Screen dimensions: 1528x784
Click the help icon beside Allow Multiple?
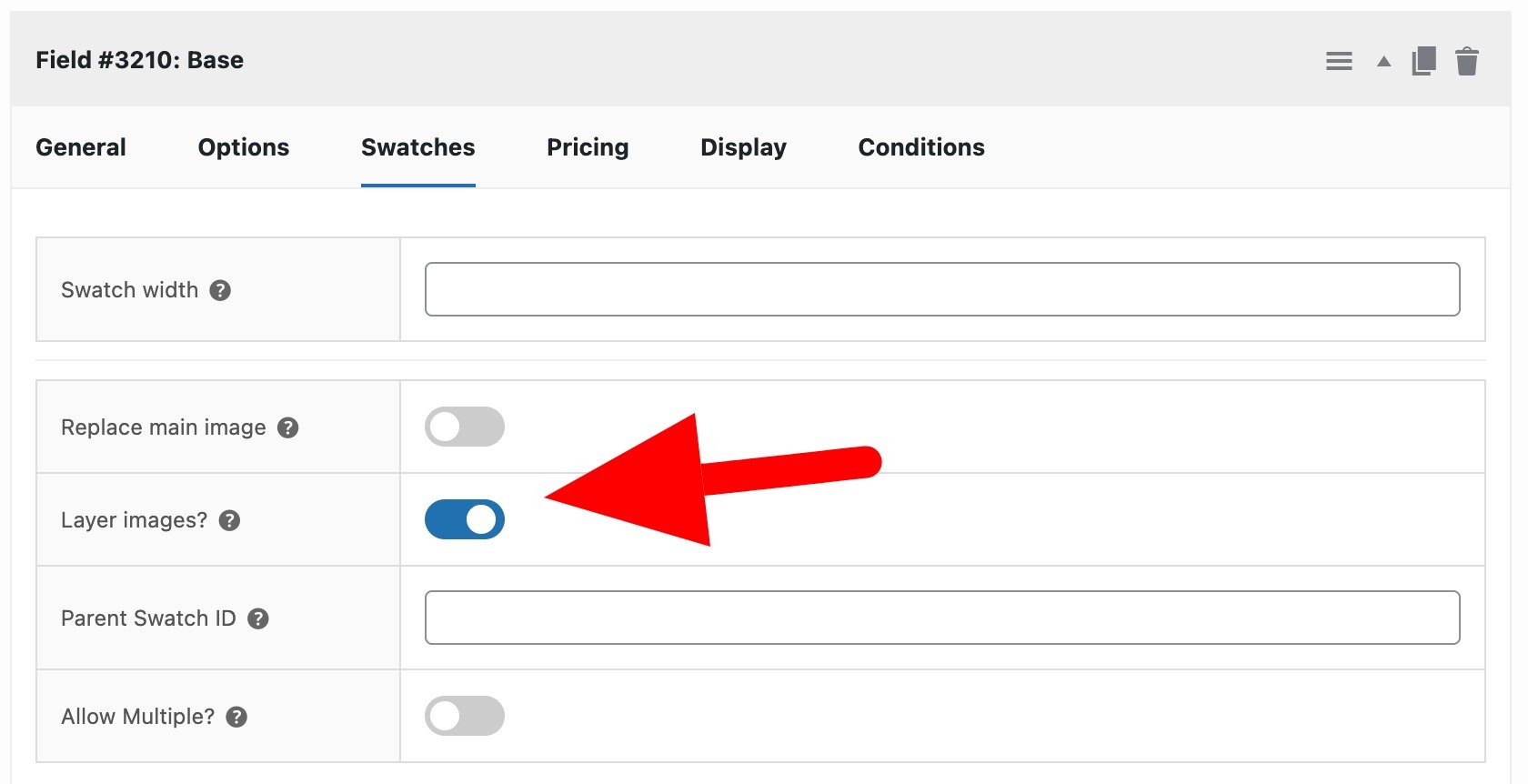237,717
